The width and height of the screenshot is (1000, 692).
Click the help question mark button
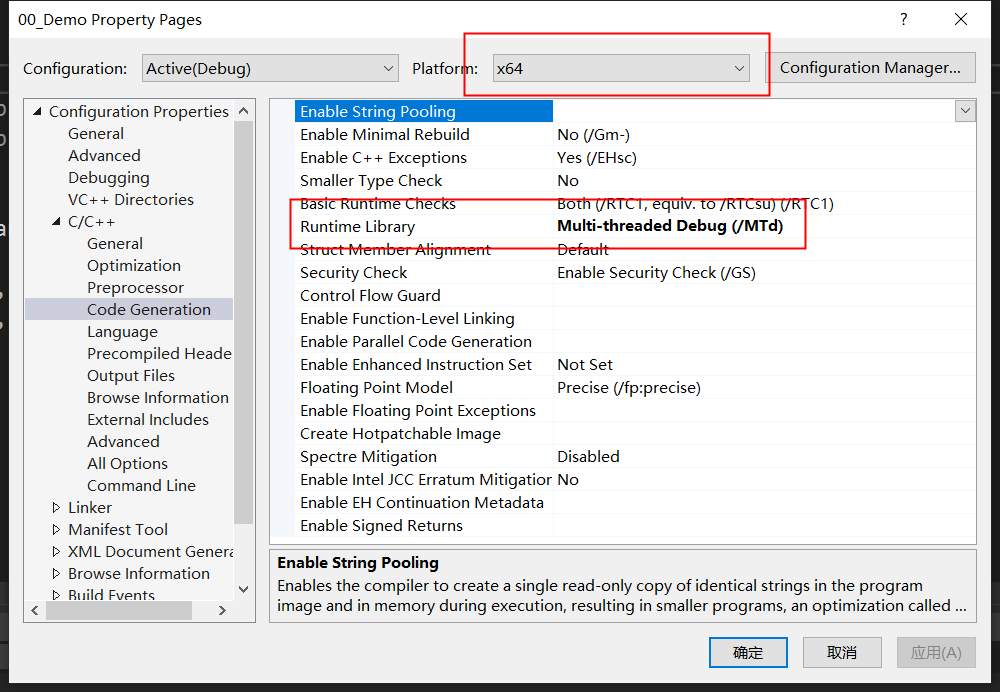[x=904, y=19]
